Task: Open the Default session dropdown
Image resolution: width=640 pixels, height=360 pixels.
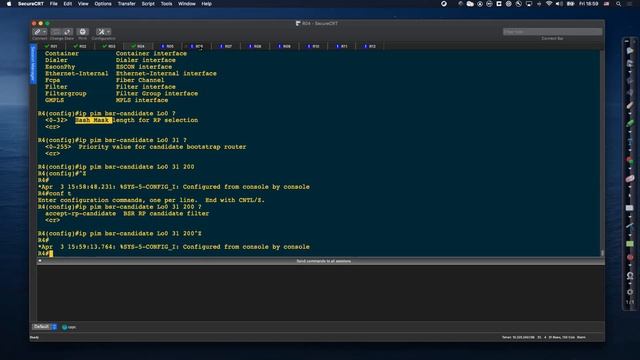Action: pyautogui.click(x=44, y=327)
